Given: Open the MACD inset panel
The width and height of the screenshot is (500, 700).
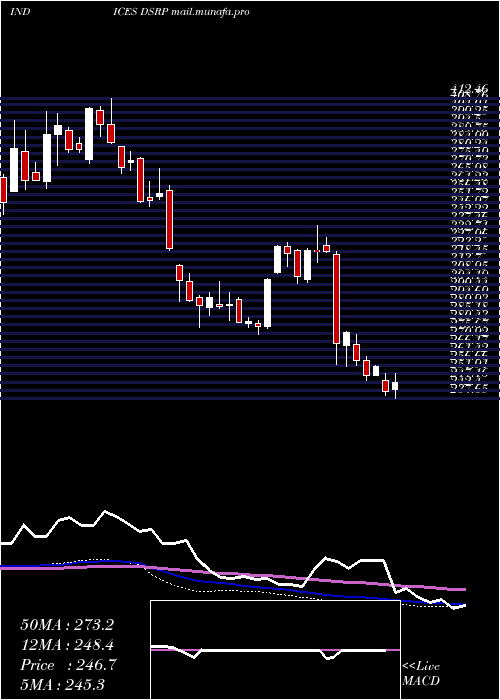Looking at the screenshot, I should pyautogui.click(x=275, y=650).
